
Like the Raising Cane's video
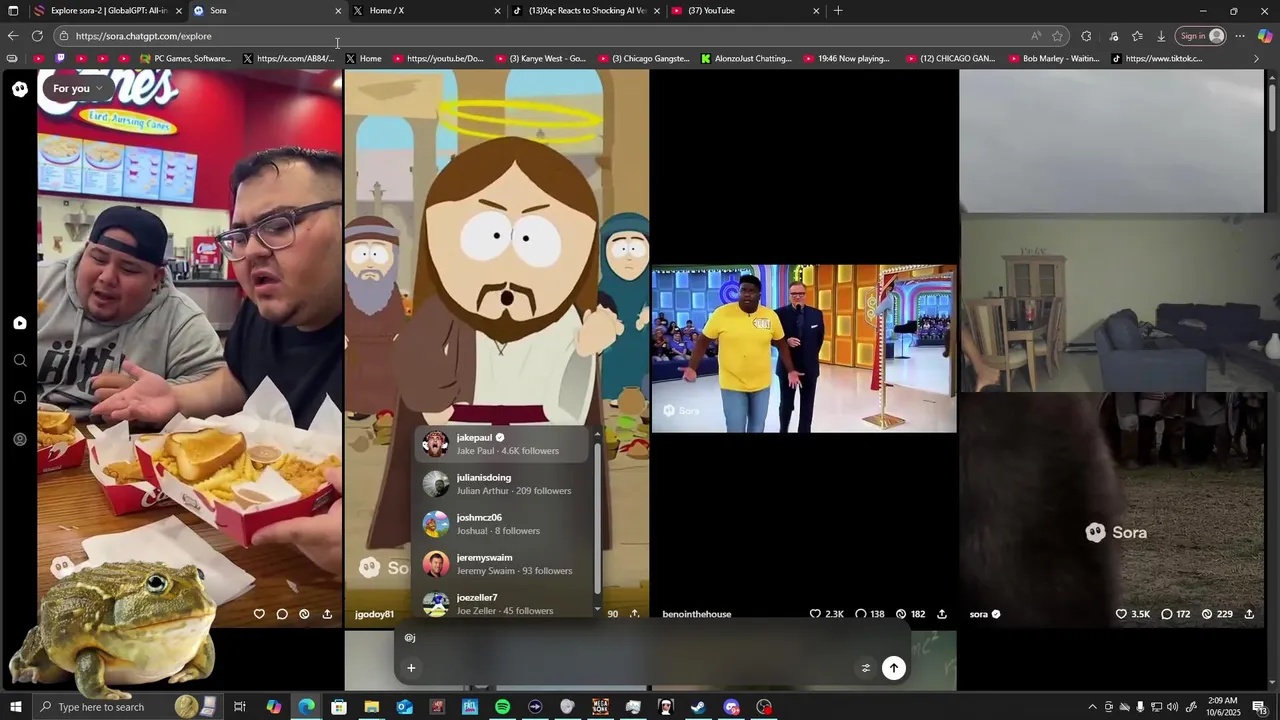(259, 614)
